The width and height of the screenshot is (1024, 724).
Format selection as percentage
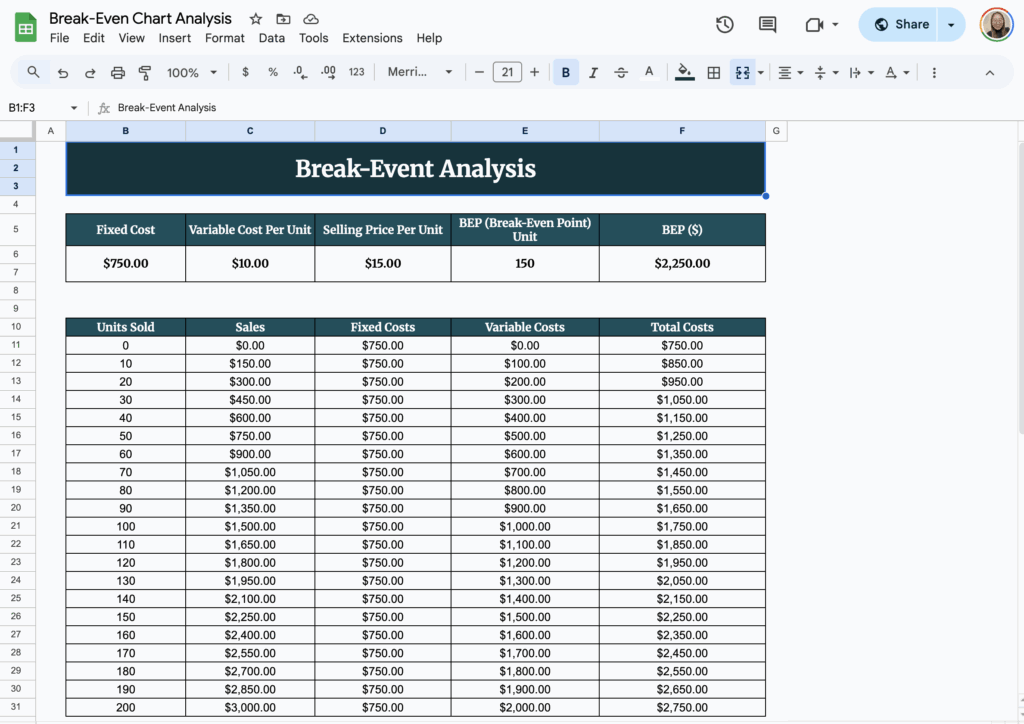click(x=273, y=72)
